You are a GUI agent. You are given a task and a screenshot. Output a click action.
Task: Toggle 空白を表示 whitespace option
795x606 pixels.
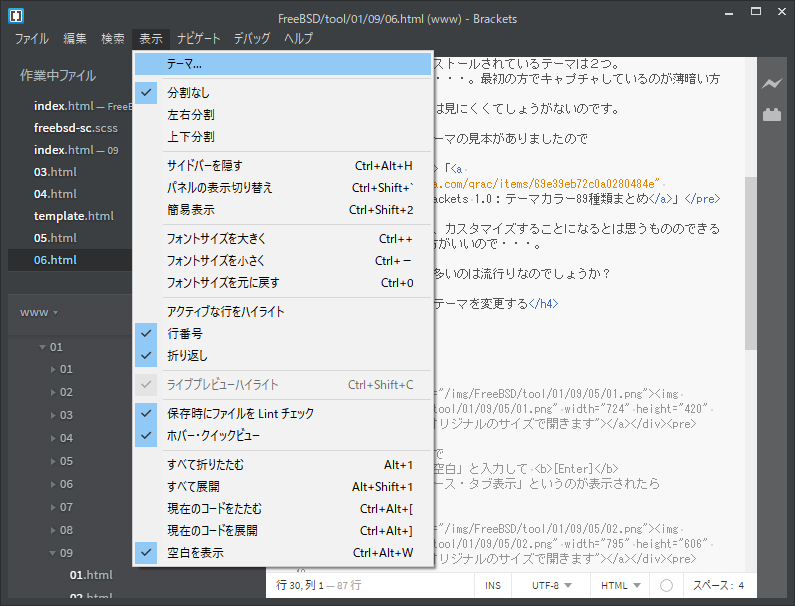283,553
